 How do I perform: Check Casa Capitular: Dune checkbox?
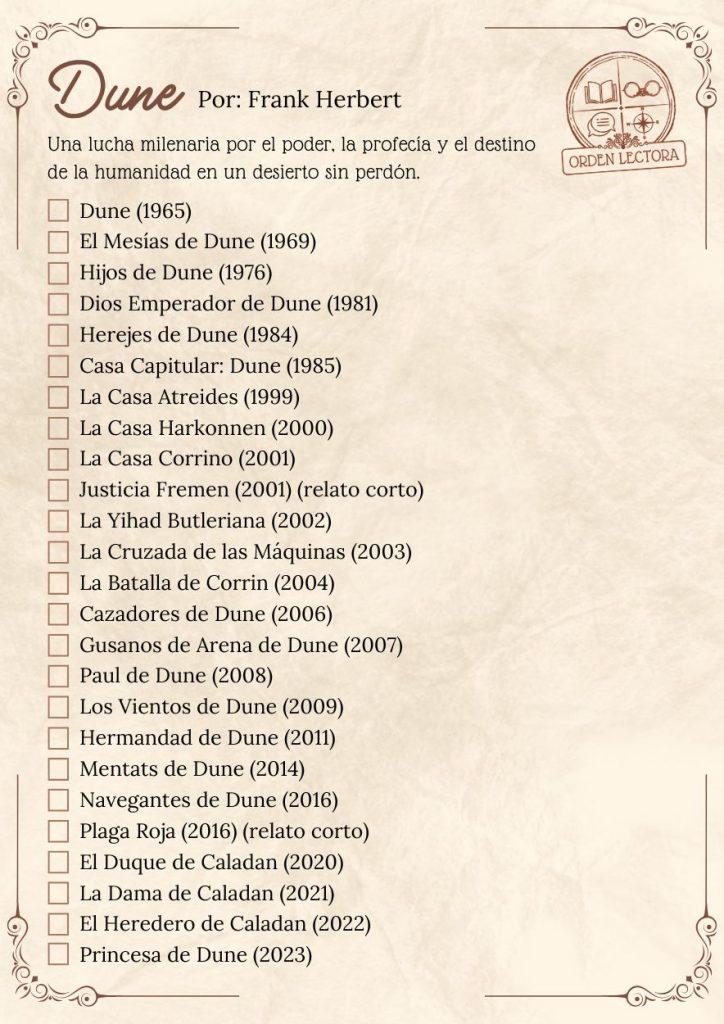pos(59,366)
